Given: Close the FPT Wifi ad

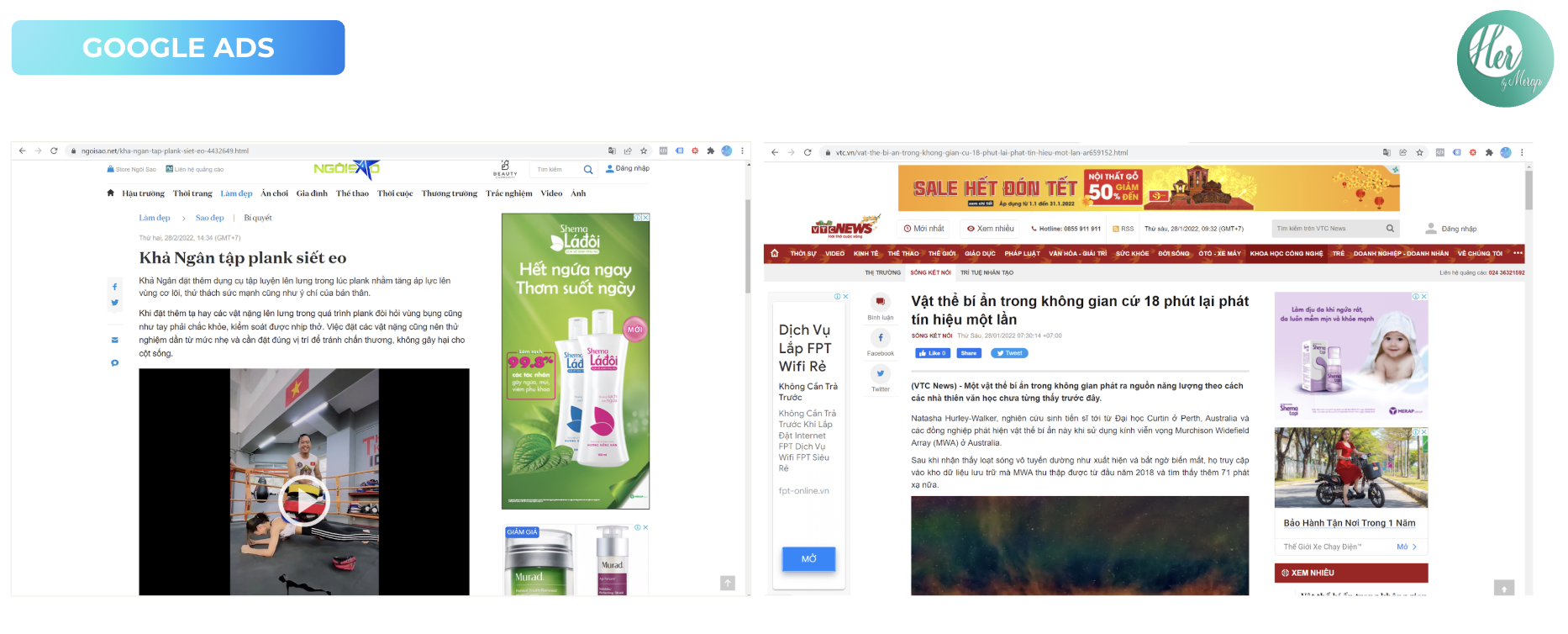Looking at the screenshot, I should [x=845, y=297].
